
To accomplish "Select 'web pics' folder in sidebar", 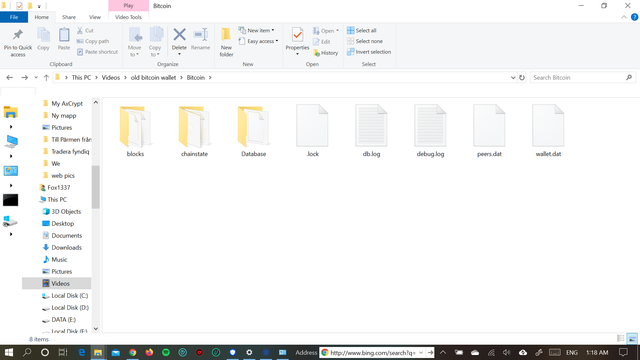I will pos(63,176).
